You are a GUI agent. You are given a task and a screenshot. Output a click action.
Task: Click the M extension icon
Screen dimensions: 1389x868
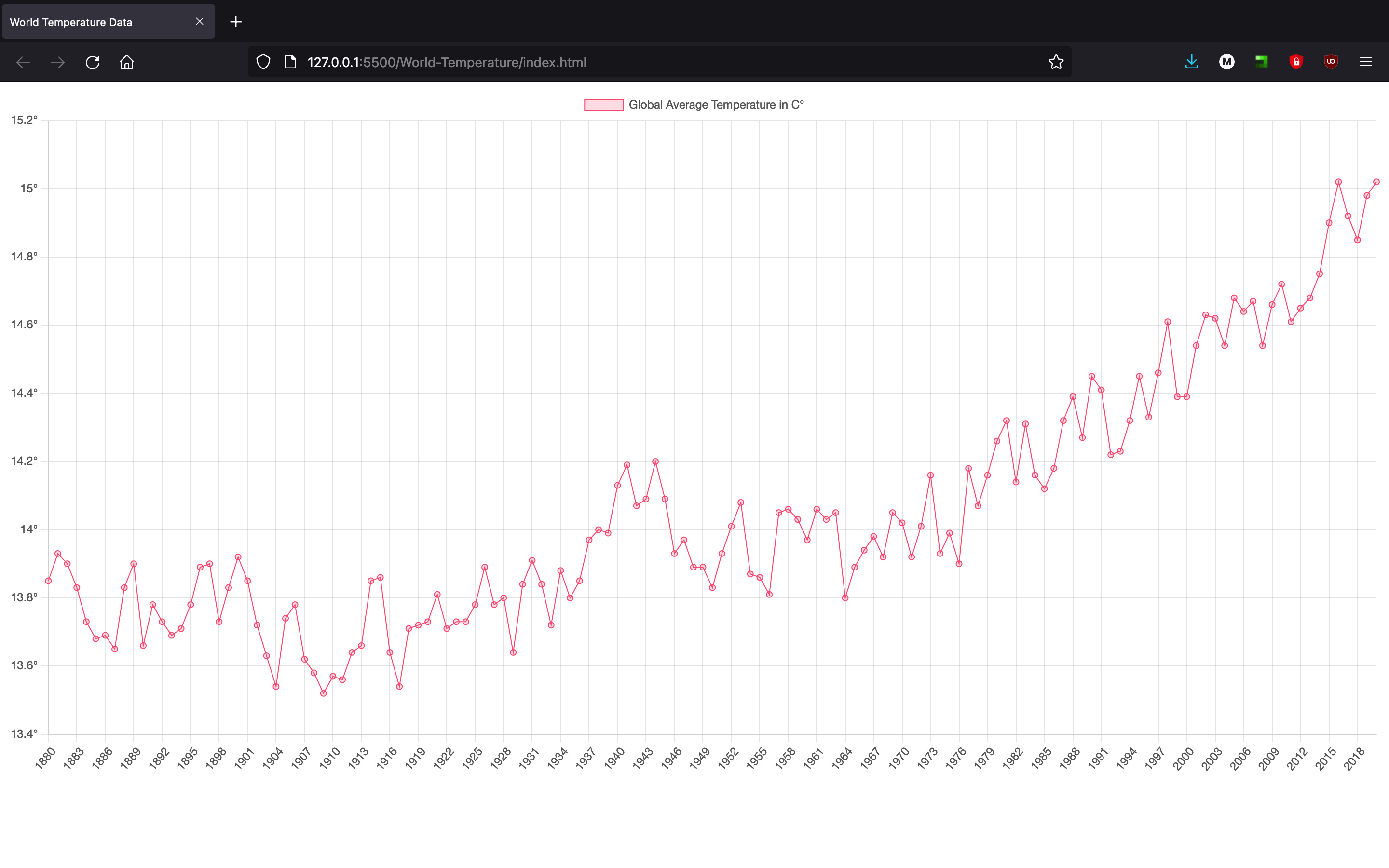tap(1226, 62)
